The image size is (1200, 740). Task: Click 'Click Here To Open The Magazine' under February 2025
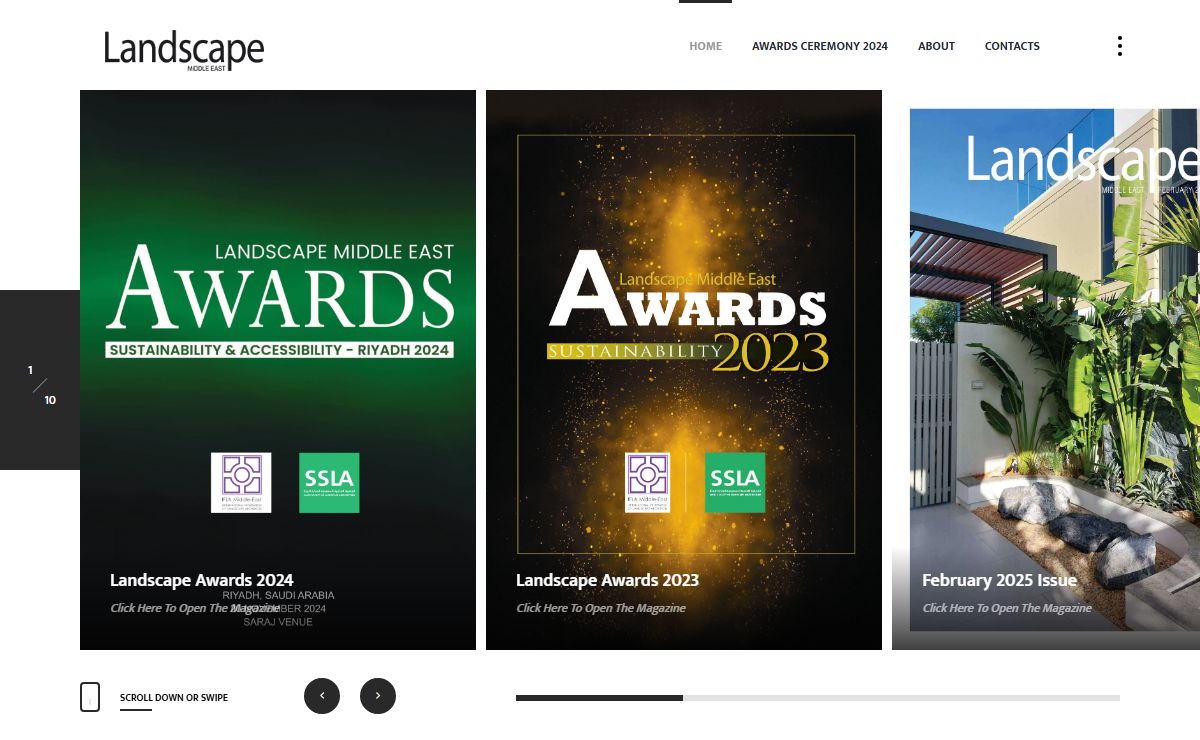(1007, 608)
